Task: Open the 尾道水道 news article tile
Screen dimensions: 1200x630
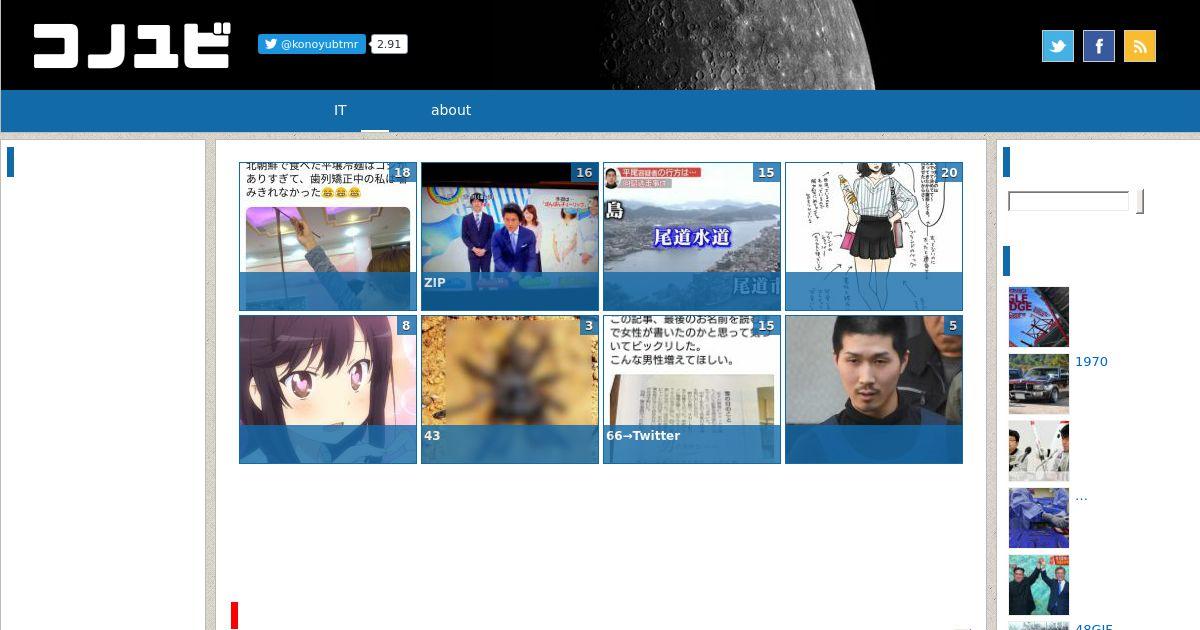Action: click(x=692, y=237)
